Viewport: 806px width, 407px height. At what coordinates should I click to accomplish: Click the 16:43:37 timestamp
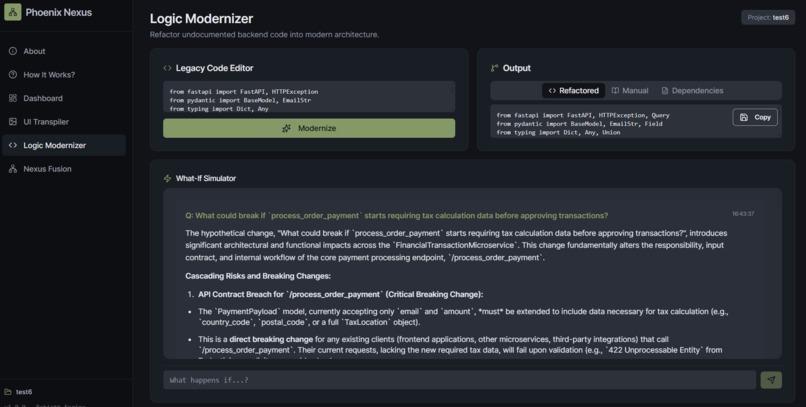click(x=743, y=214)
